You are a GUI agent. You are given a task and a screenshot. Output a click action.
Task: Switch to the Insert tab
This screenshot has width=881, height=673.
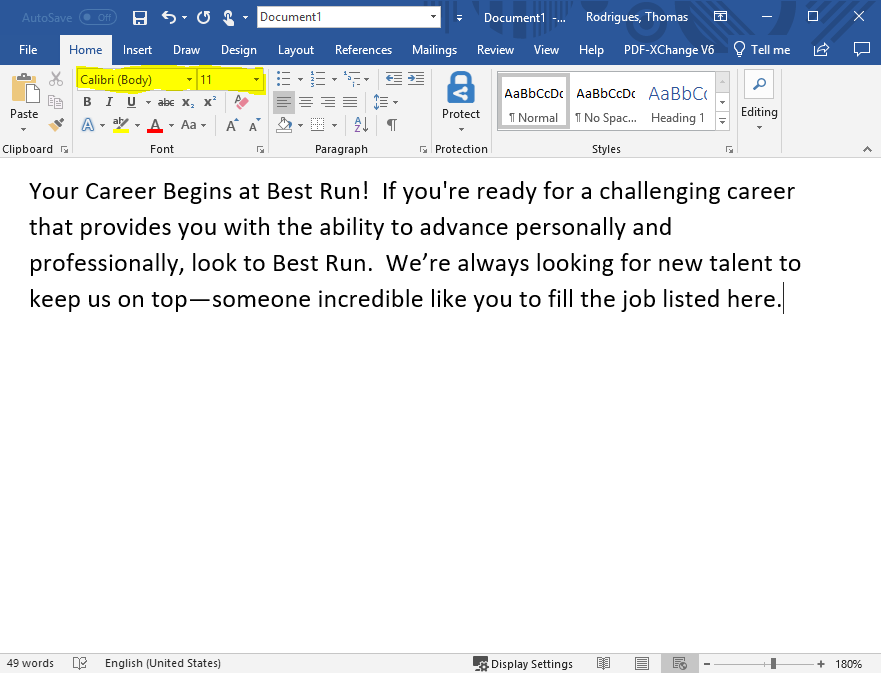pyautogui.click(x=137, y=50)
